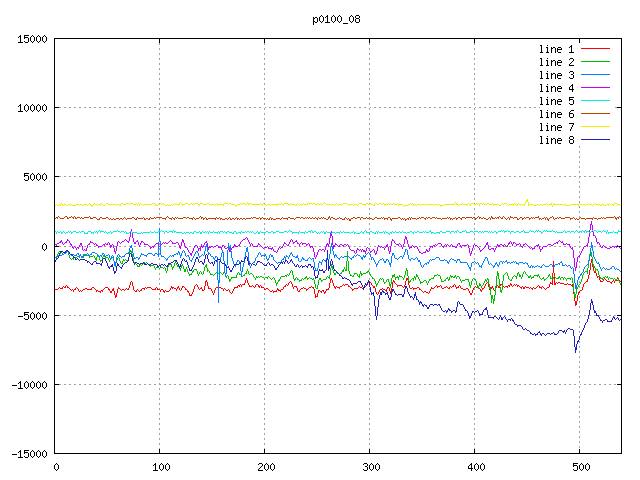Image resolution: width=640 pixels, height=480 pixels.
Task: Choose the 'line 5' legend label
Action: (x=556, y=101)
